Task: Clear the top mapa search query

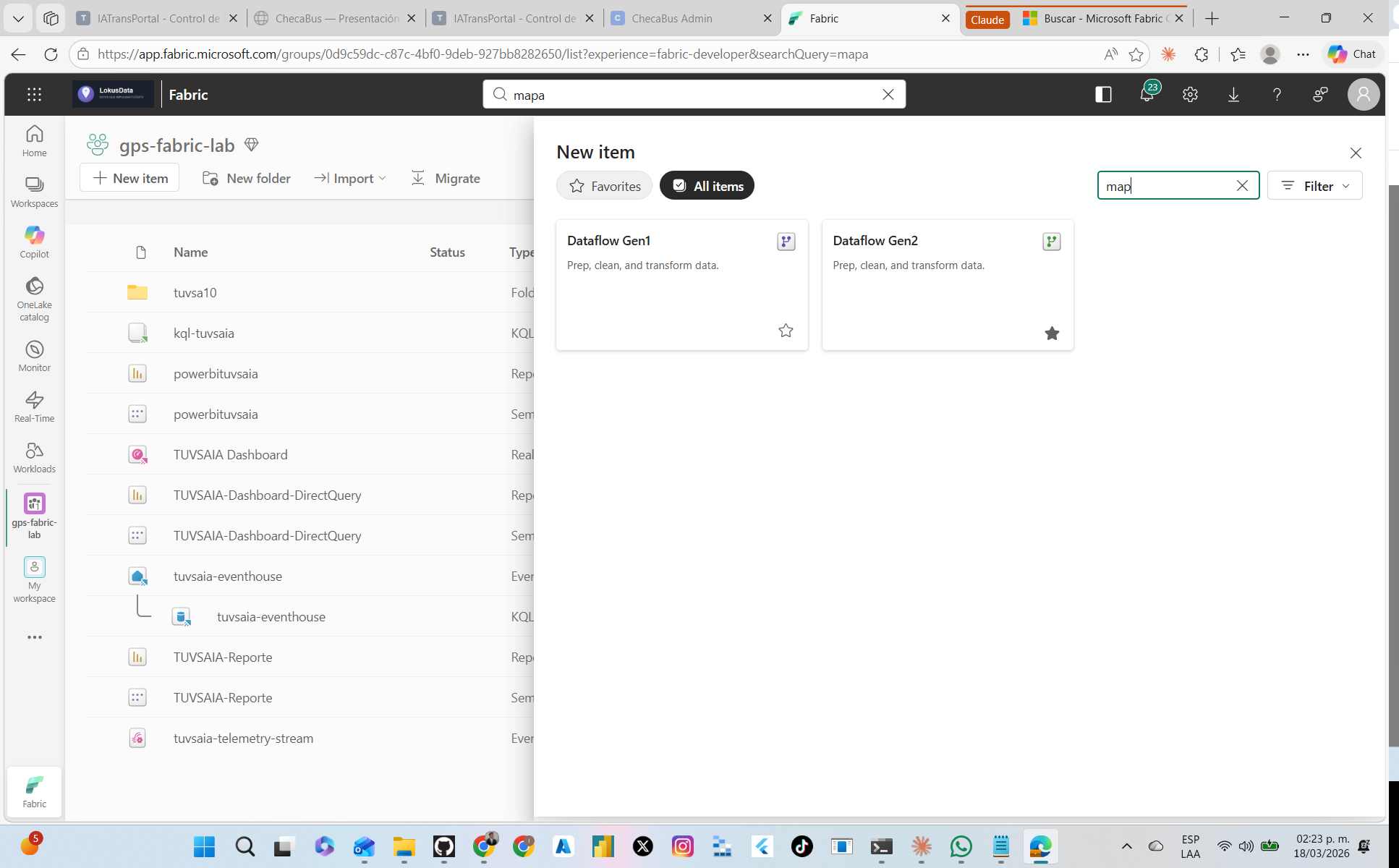Action: [x=888, y=95]
